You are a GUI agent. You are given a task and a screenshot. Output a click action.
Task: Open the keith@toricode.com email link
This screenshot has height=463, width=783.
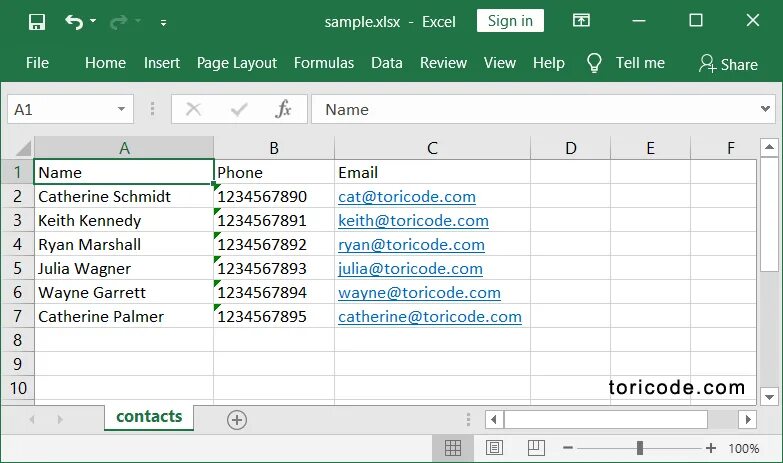413,220
